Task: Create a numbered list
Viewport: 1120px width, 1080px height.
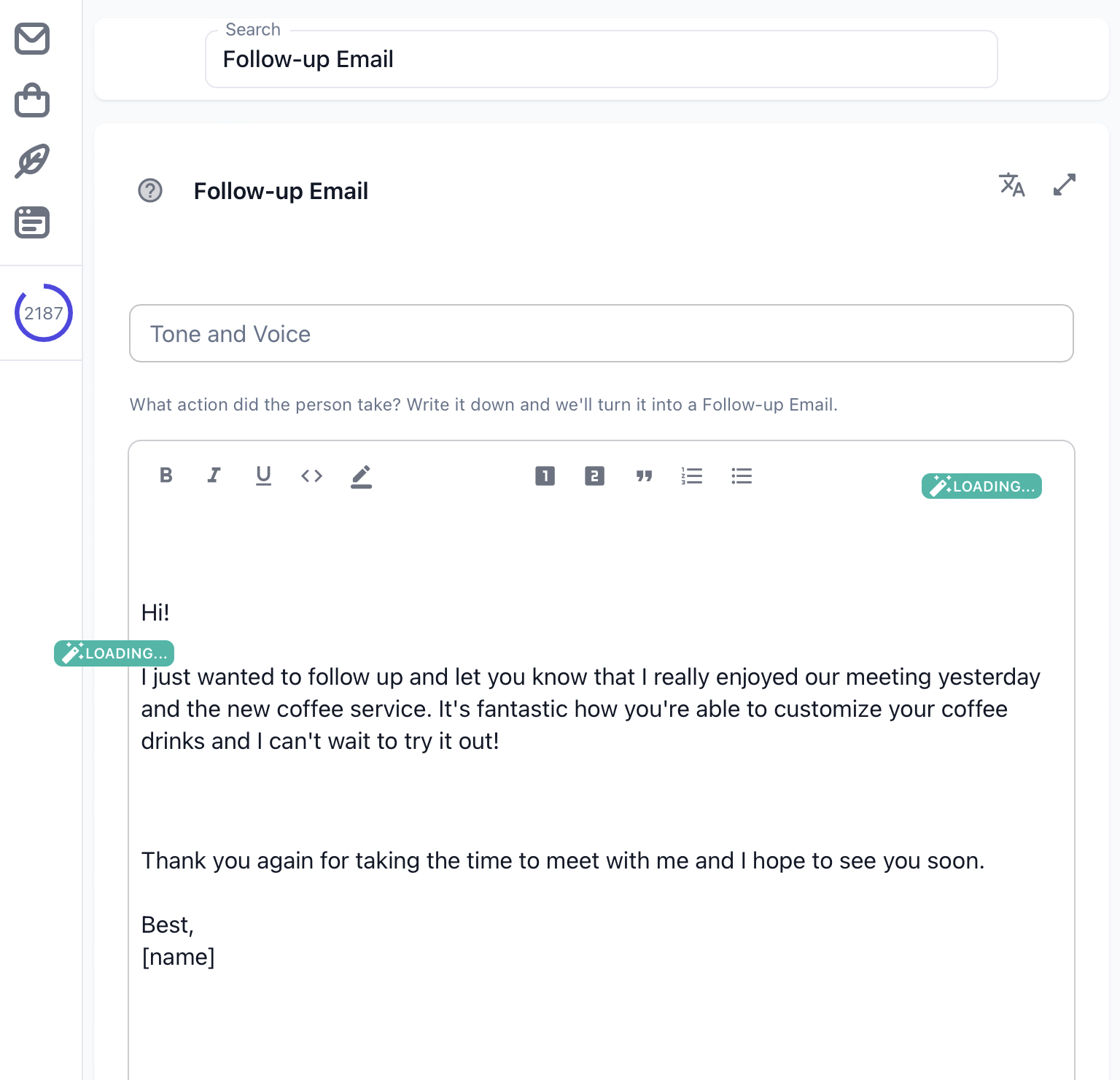Action: tap(692, 476)
